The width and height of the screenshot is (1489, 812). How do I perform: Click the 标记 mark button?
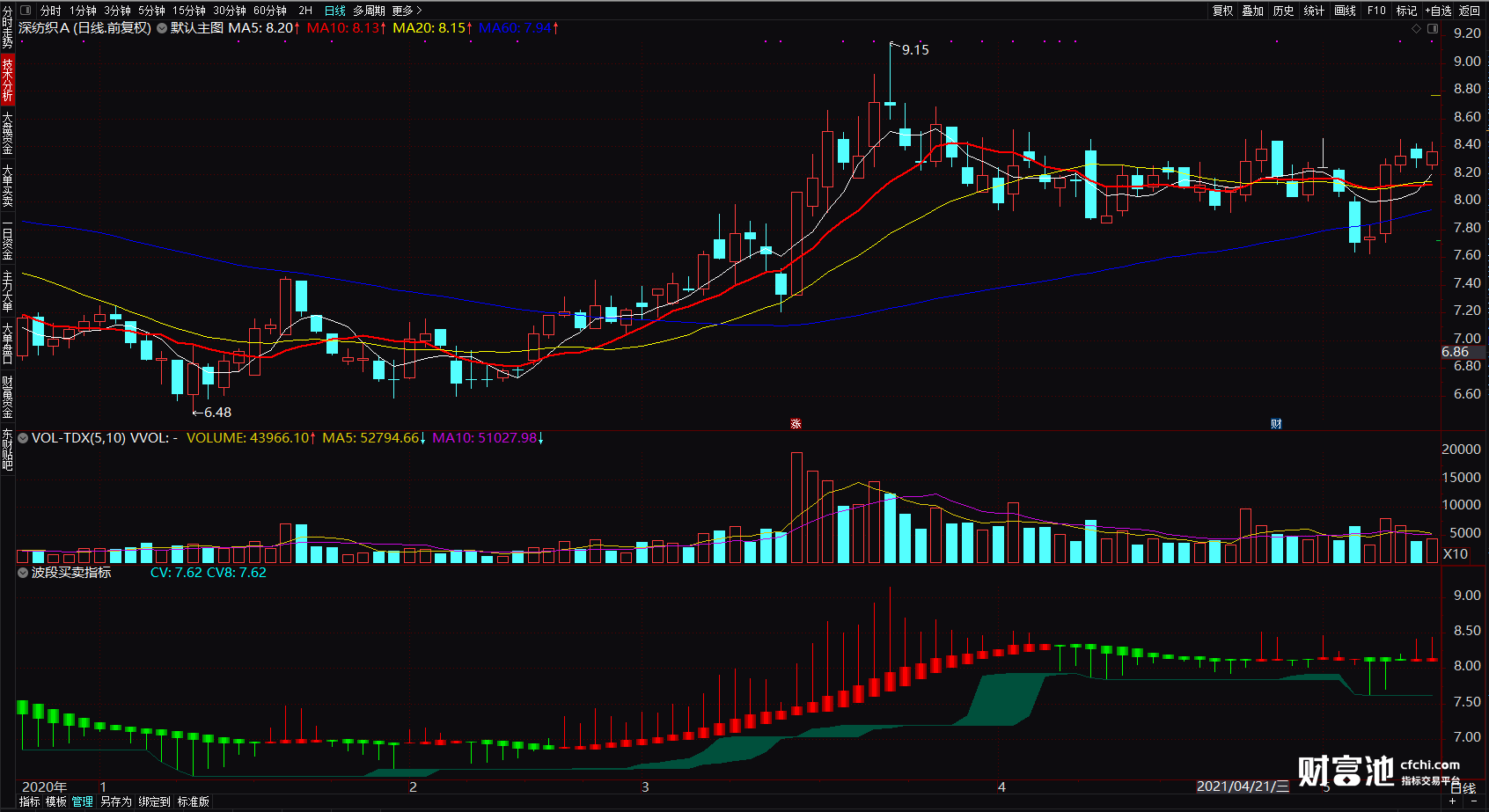click(x=1406, y=11)
